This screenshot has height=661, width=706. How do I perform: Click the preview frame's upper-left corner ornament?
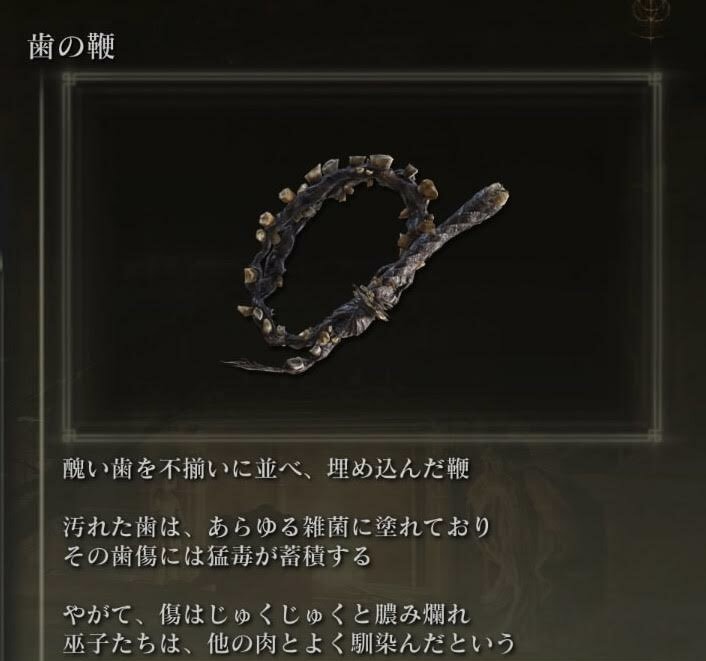(69, 80)
